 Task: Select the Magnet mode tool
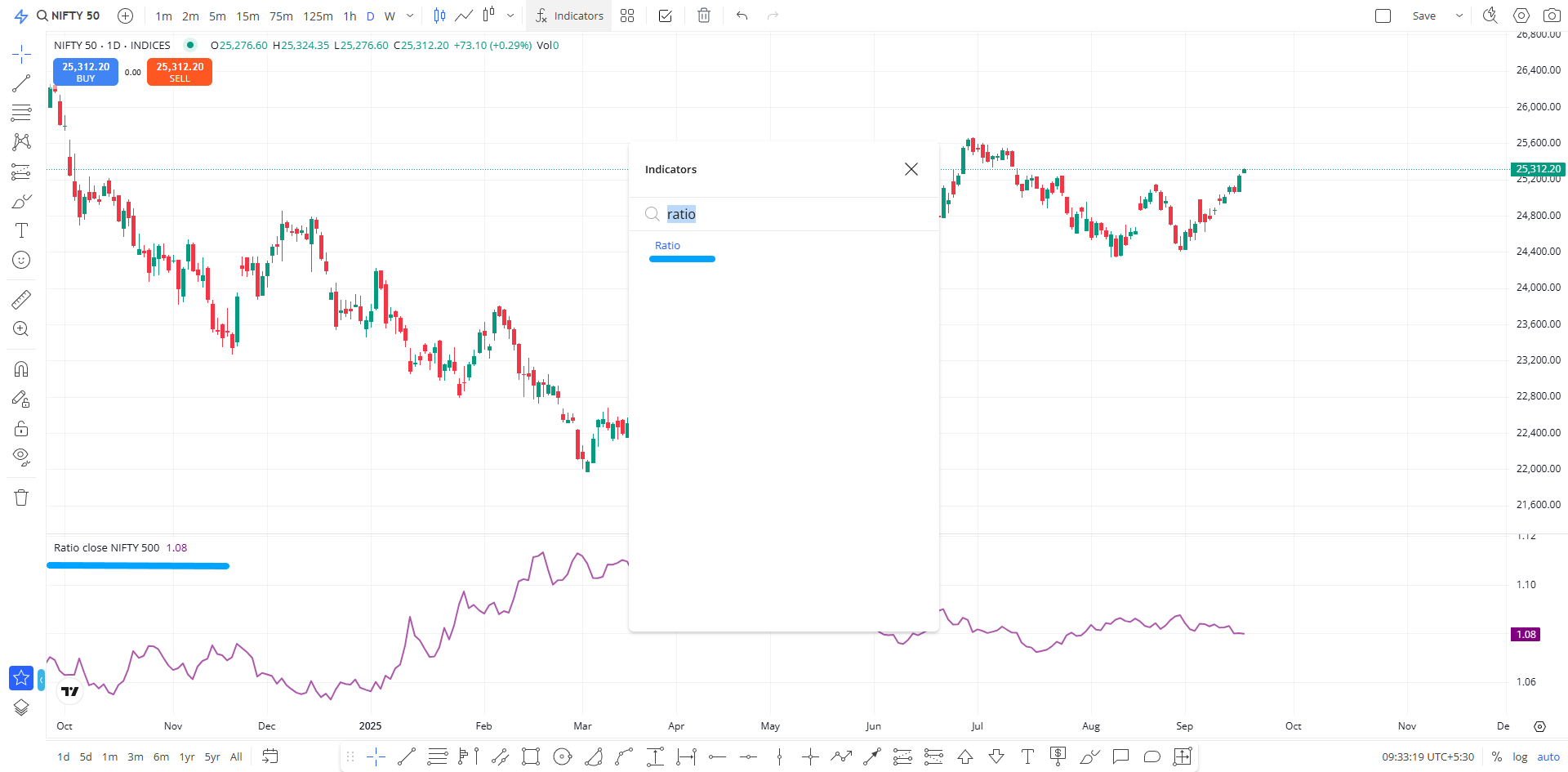[x=21, y=369]
